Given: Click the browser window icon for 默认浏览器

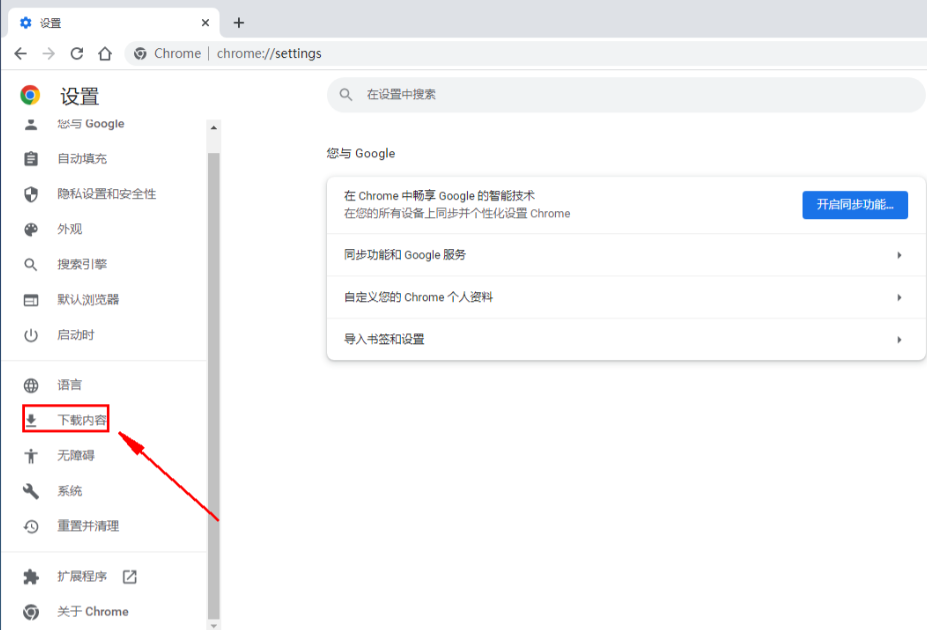Looking at the screenshot, I should 31,300.
